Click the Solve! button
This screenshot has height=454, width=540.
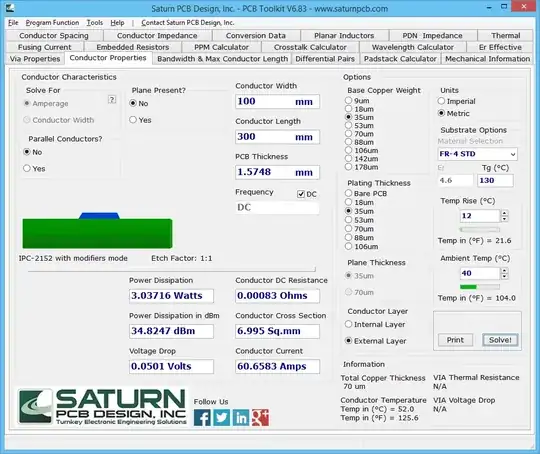tap(500, 340)
